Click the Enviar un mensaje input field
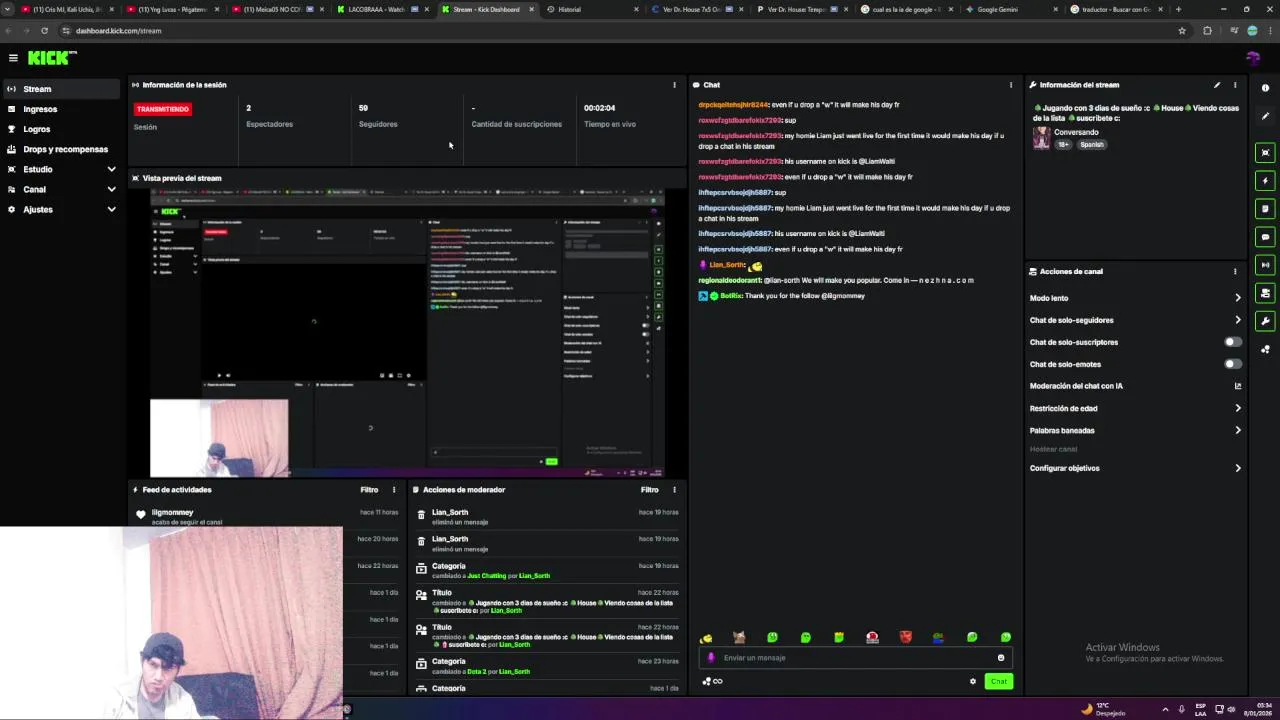The width and height of the screenshot is (1280, 720). coord(855,658)
